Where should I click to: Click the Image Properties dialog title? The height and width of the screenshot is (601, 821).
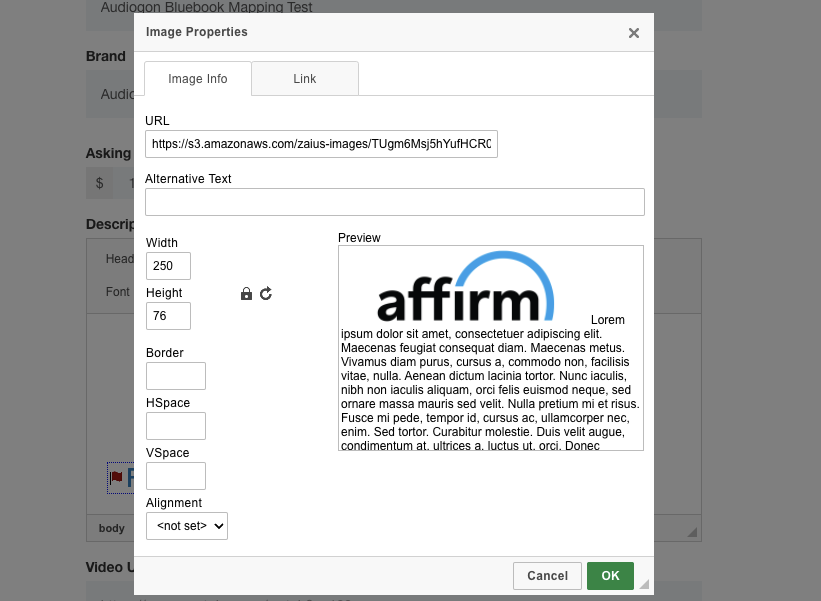197,32
